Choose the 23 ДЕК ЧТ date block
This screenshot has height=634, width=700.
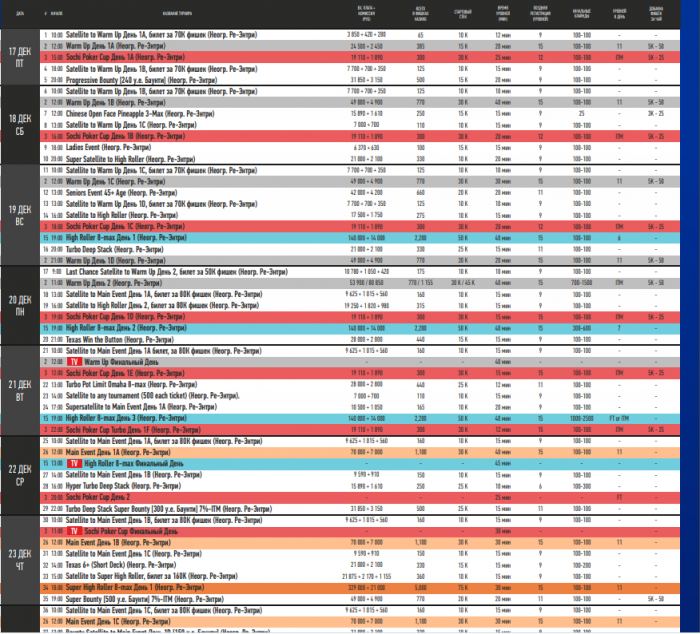click(x=20, y=559)
